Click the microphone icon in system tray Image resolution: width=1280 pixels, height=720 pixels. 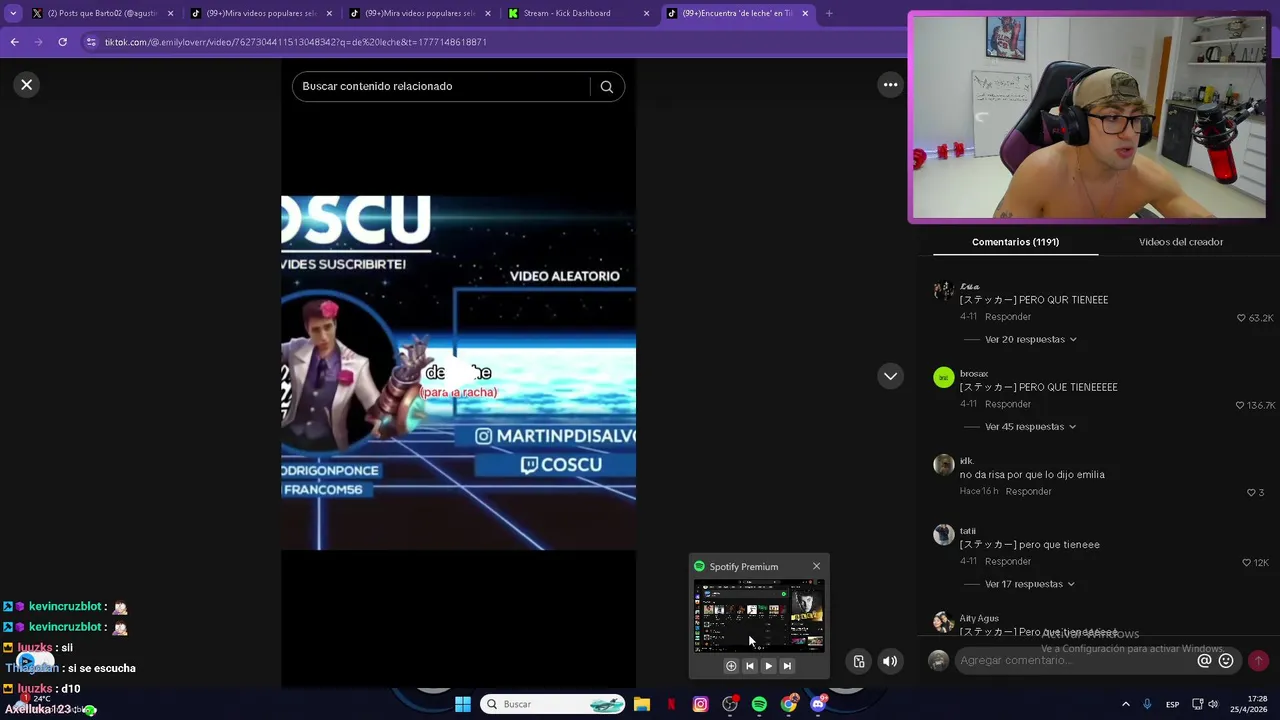pos(1147,704)
